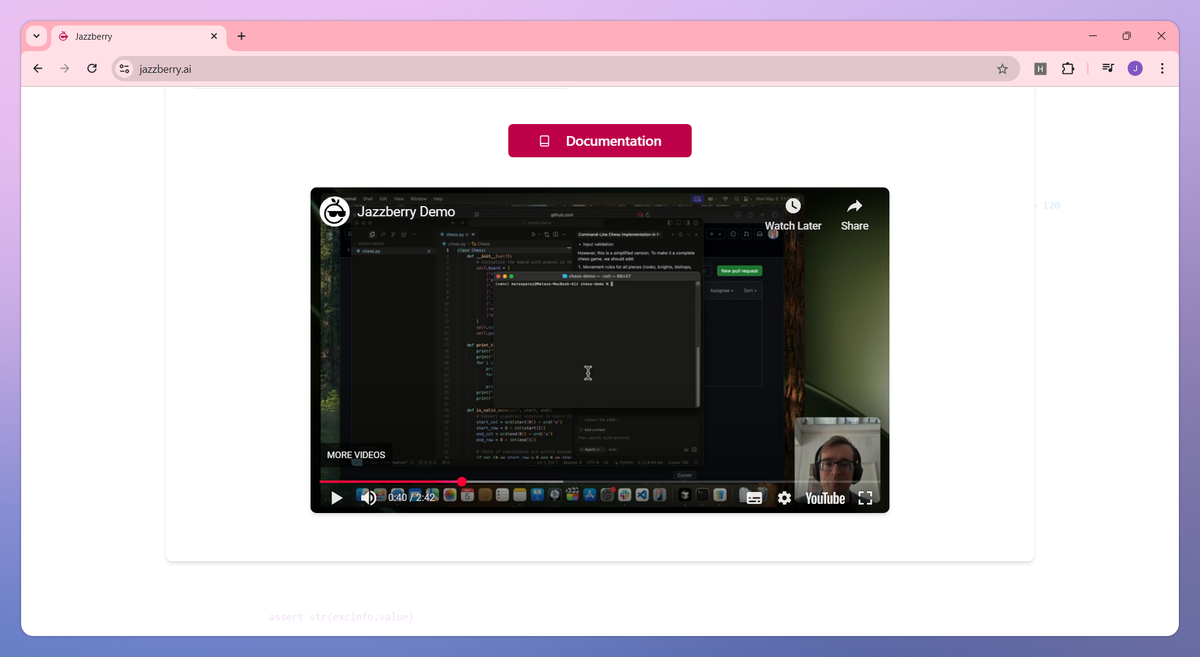Play the Jazzberry Demo video
Image resolution: width=1200 pixels, height=657 pixels.
(x=337, y=497)
